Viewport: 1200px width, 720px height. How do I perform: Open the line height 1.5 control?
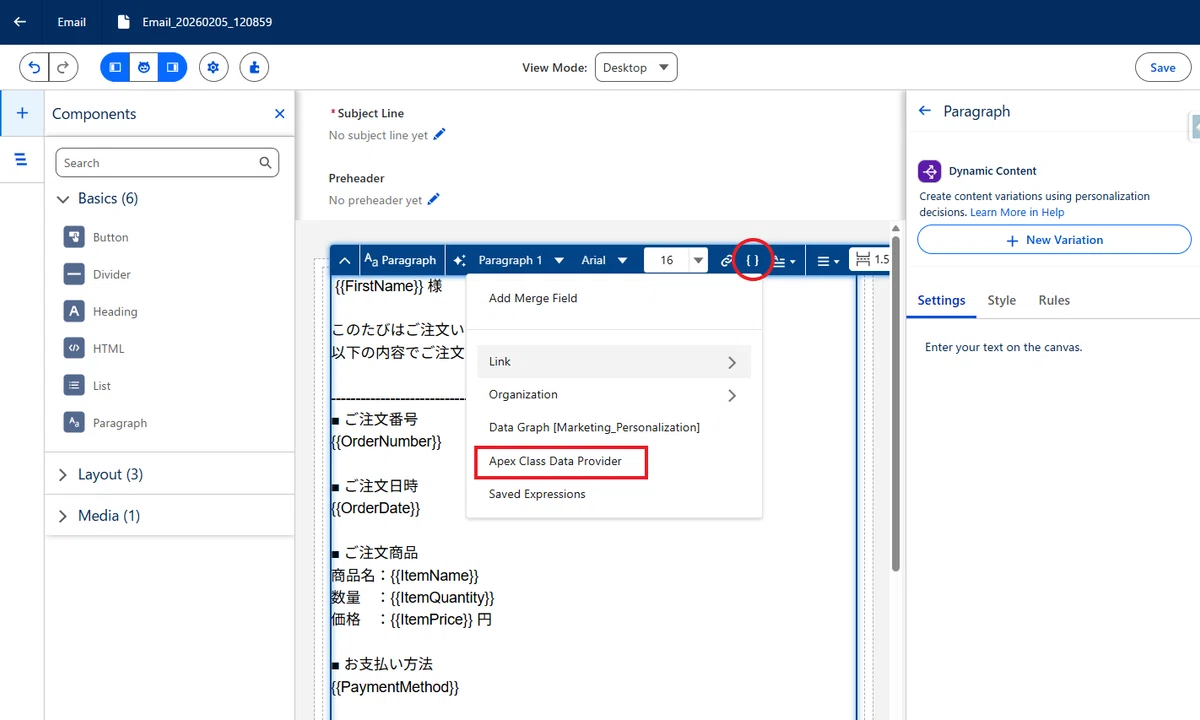tap(870, 260)
